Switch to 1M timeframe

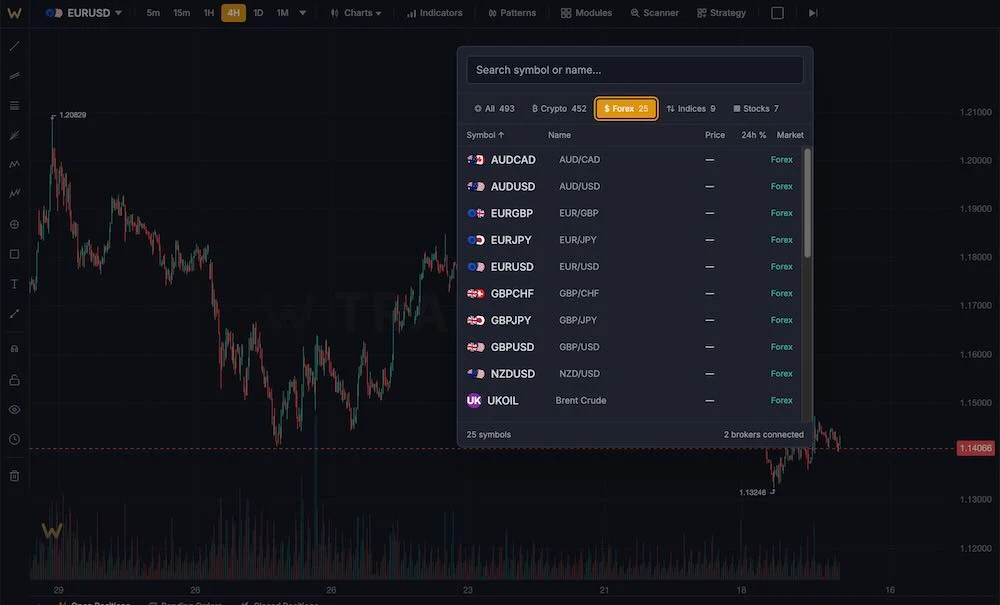[283, 13]
